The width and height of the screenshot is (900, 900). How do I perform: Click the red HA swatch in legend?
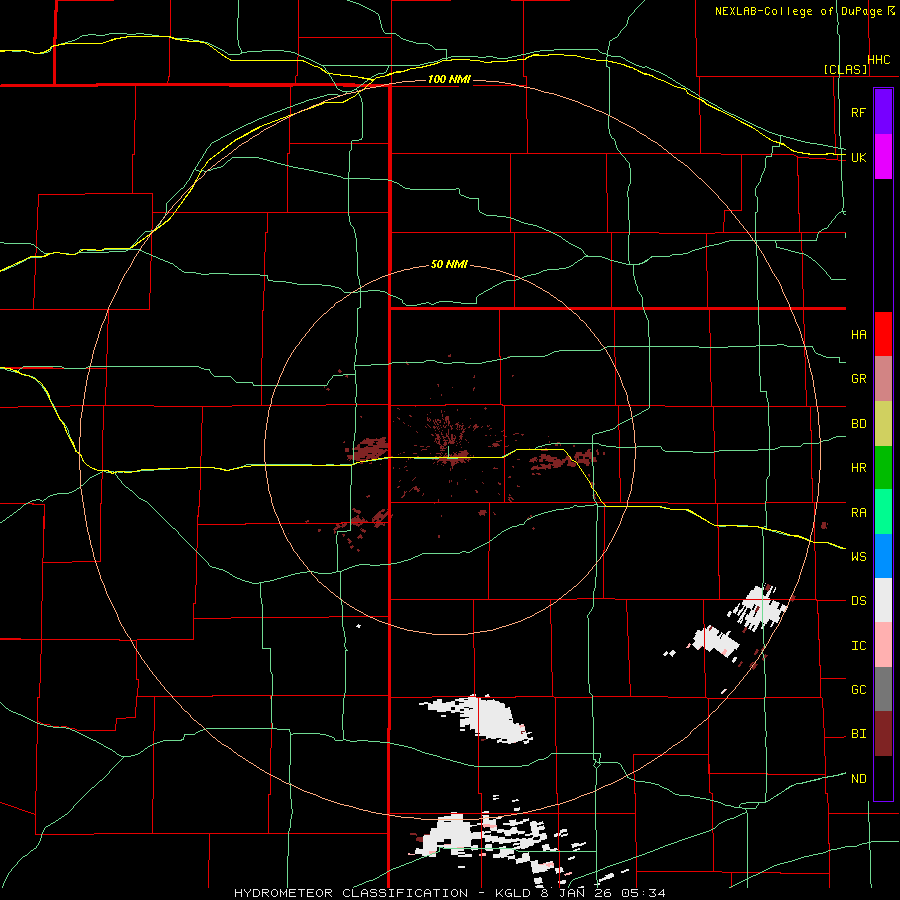pos(883,334)
